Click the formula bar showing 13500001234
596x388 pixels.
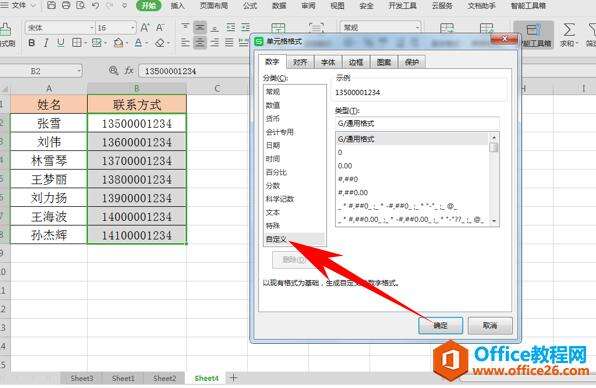(194, 71)
